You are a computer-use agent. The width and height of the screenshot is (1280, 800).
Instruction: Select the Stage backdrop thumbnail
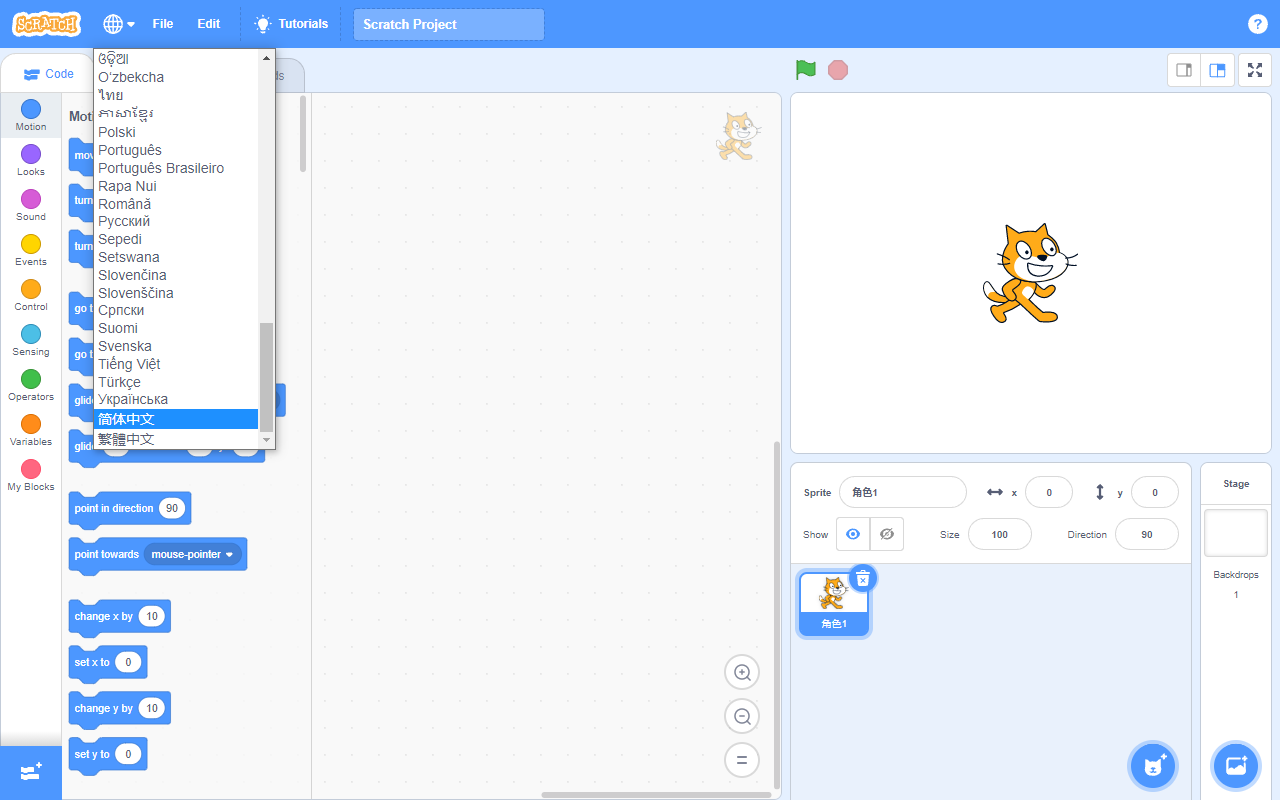tap(1236, 533)
